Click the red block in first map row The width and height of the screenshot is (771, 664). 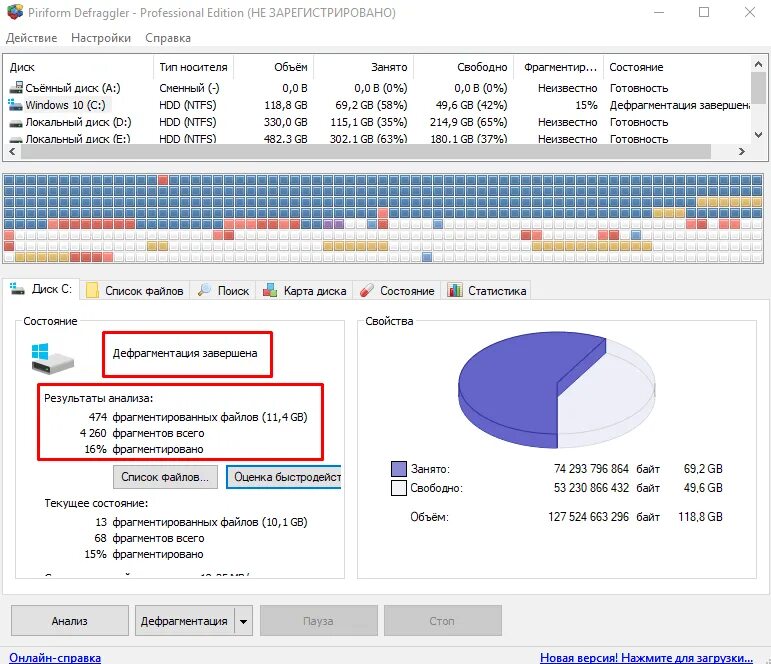click(x=163, y=180)
